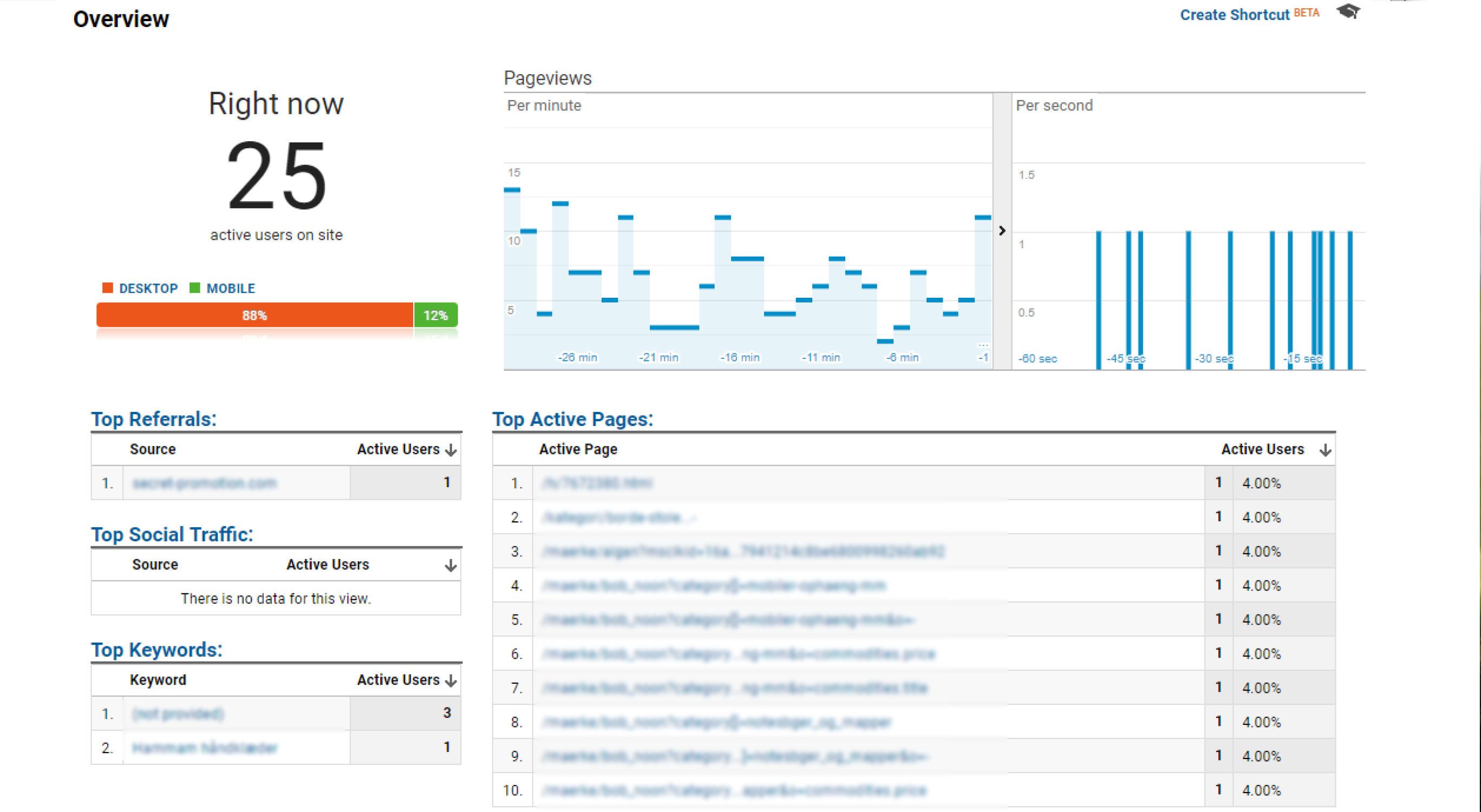Viewport: 1481px width, 812px height.
Task: Click the -26 min axis label
Action: pos(577,357)
